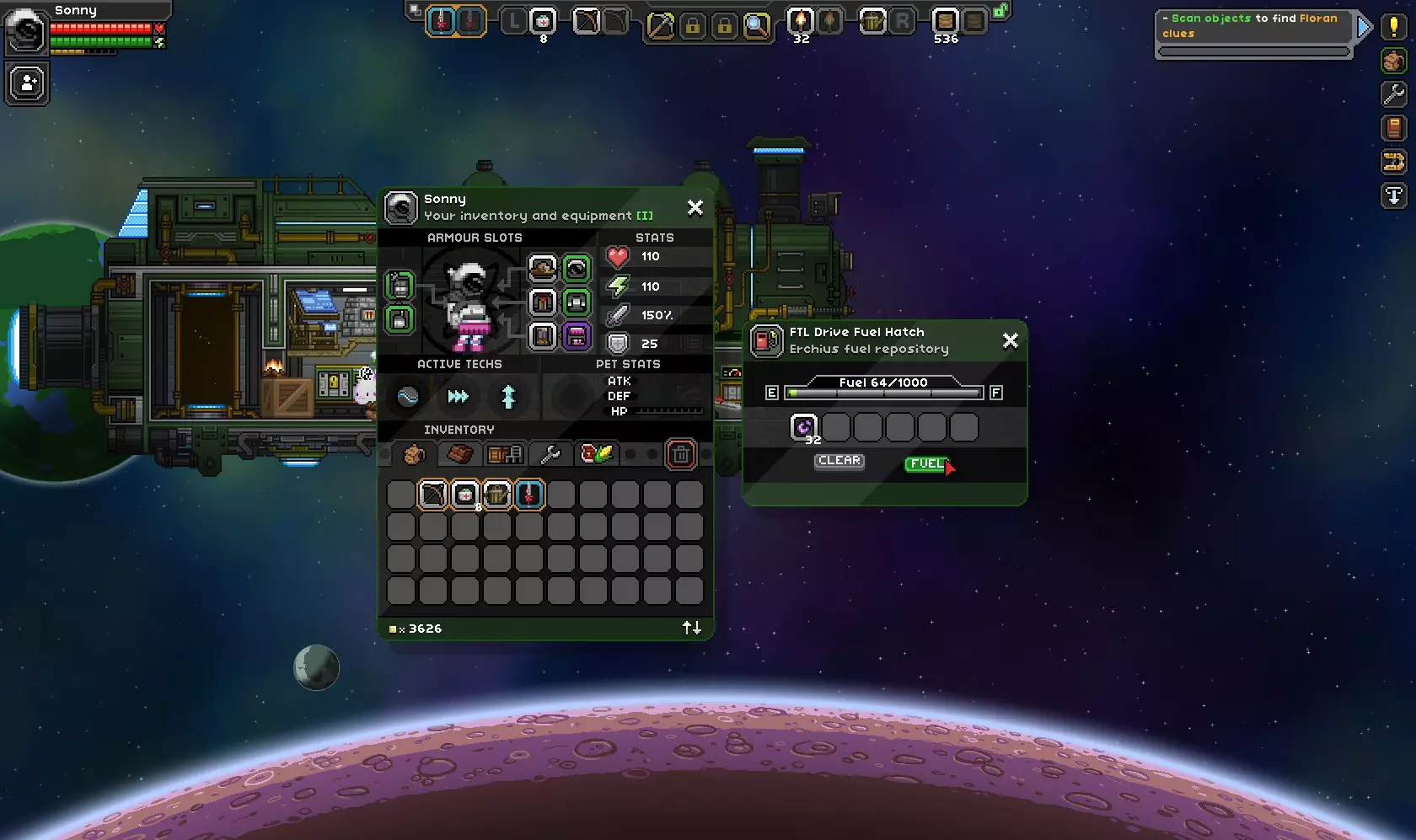Viewport: 1416px width, 840px height.
Task: Close the Sonny inventory window
Action: point(695,207)
